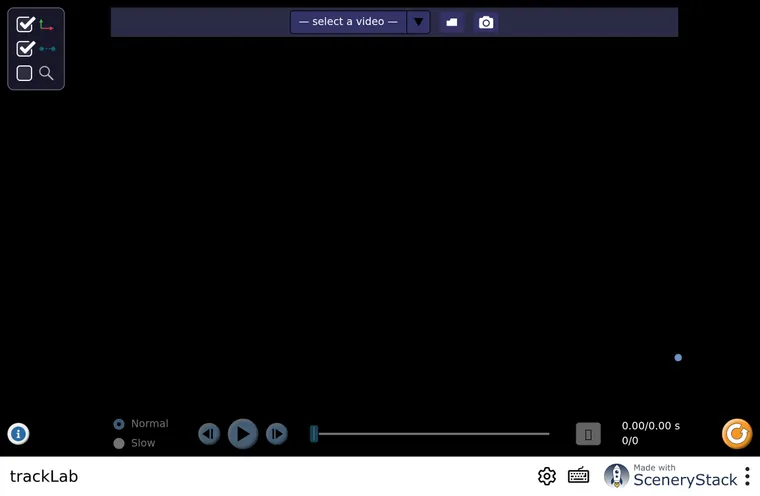Click the gray square button near time readout

point(588,434)
